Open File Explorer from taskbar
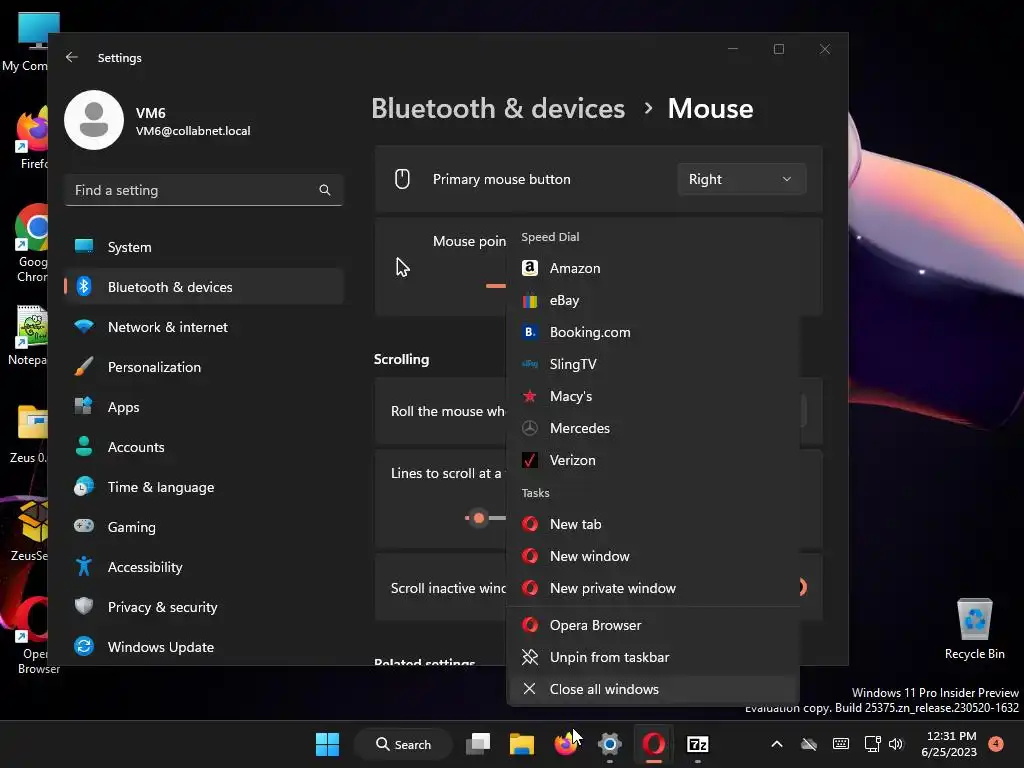Screen dimensions: 1024x768 coord(522,744)
